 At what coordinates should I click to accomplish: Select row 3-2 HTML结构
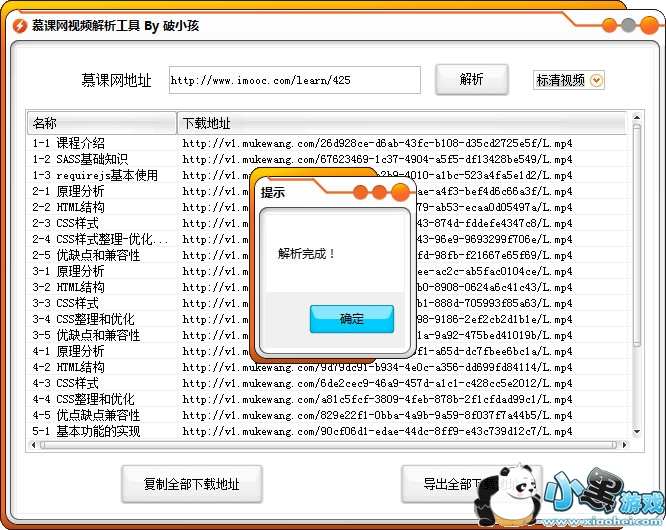click(x=327, y=287)
